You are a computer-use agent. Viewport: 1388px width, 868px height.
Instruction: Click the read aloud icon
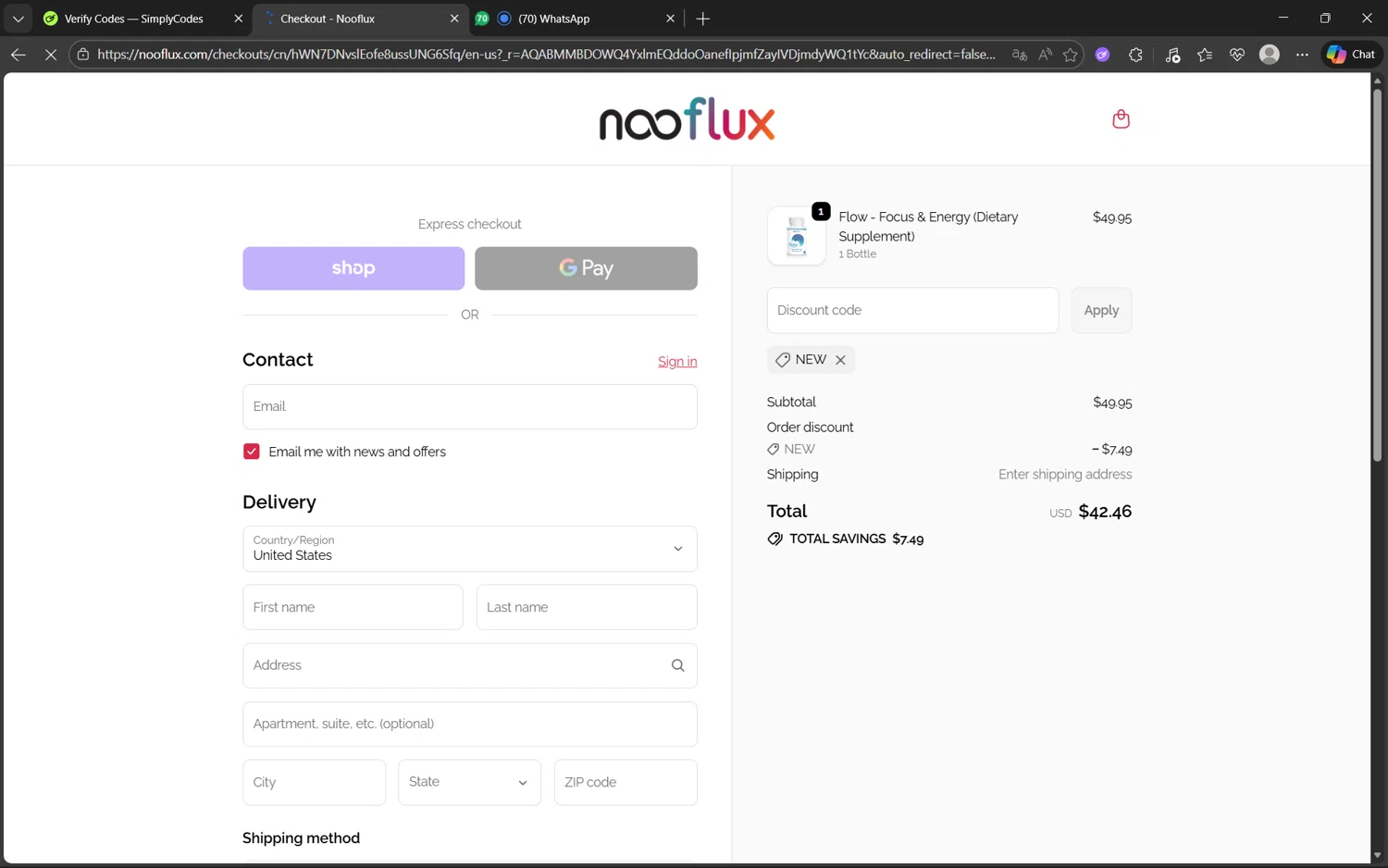(x=1045, y=55)
